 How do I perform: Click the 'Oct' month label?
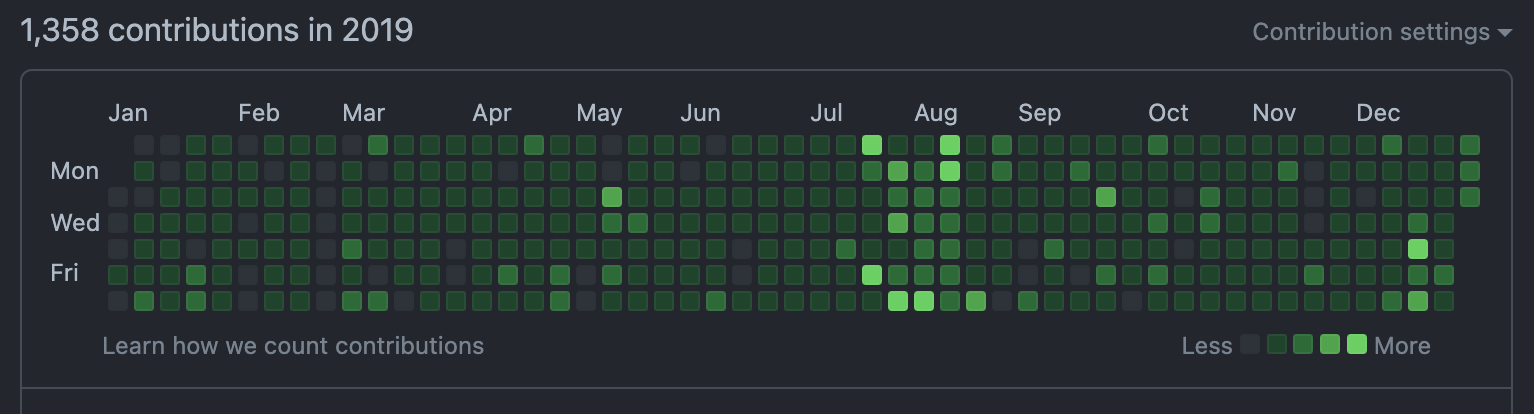click(1168, 113)
